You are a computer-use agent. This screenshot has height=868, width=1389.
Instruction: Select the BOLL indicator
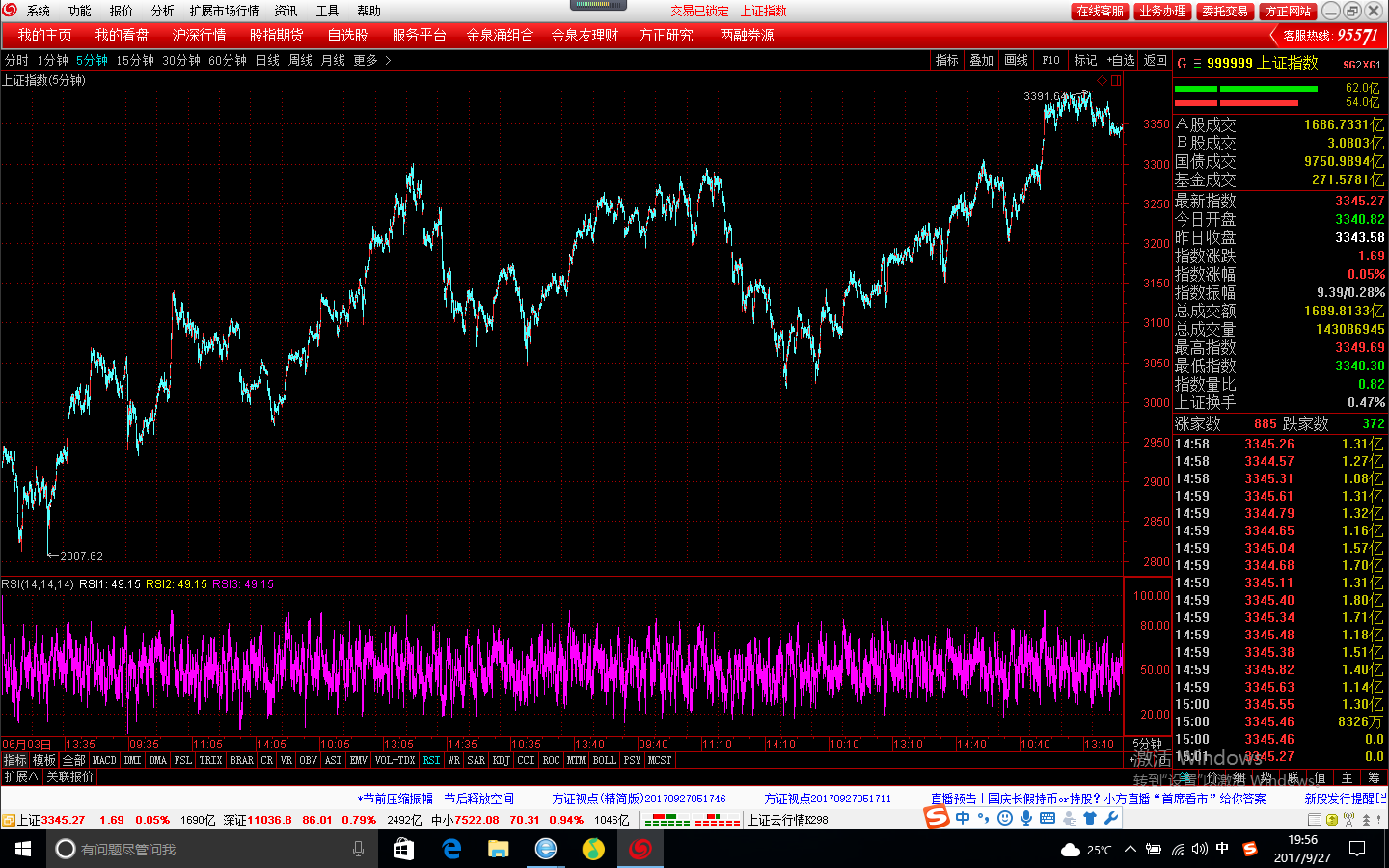click(x=605, y=760)
